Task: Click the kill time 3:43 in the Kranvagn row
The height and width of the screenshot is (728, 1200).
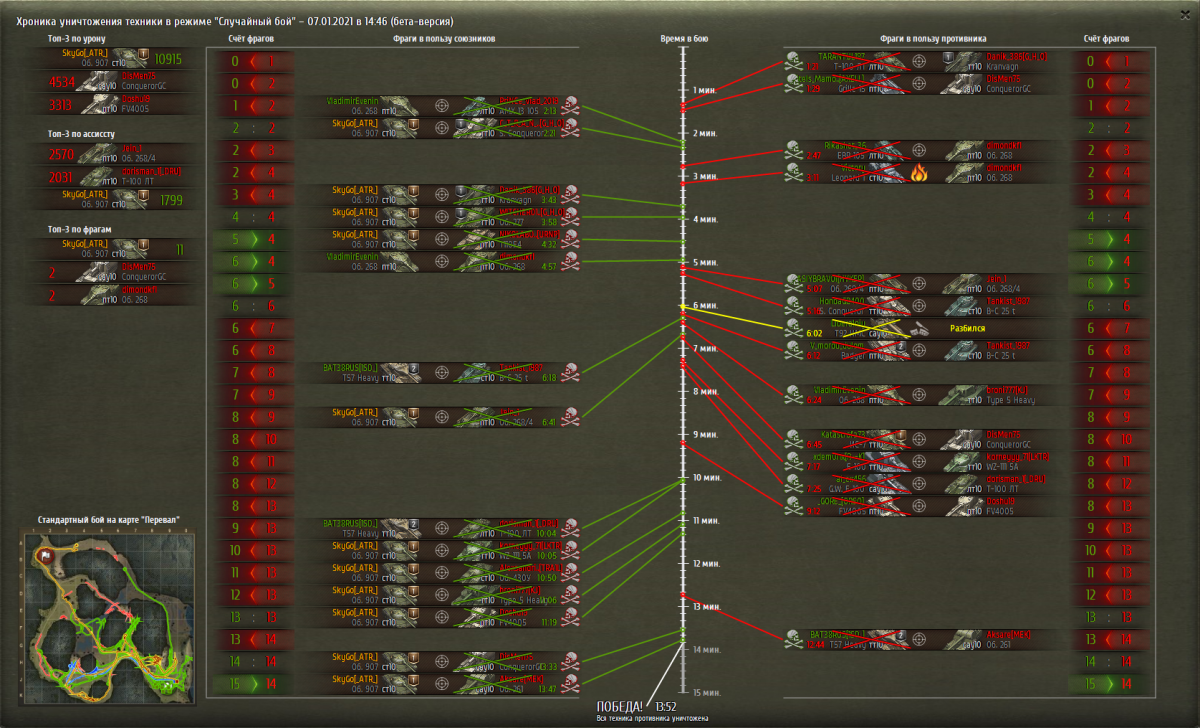Action: click(548, 200)
